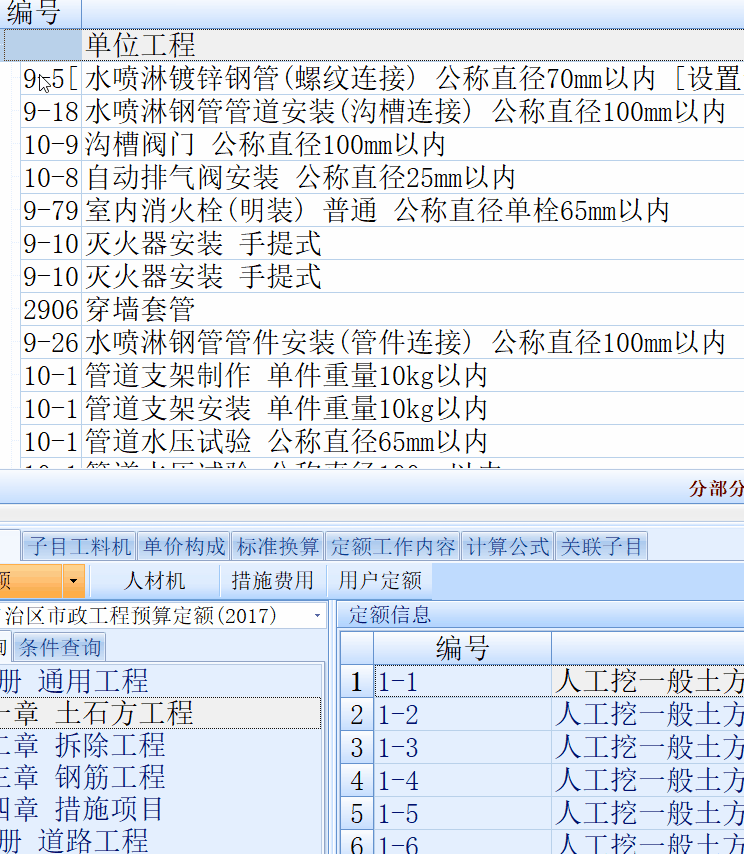Select the 9-26 水喷淋钢管管件安装(管件连接) row
This screenshot has width=744, height=854.
[382, 343]
